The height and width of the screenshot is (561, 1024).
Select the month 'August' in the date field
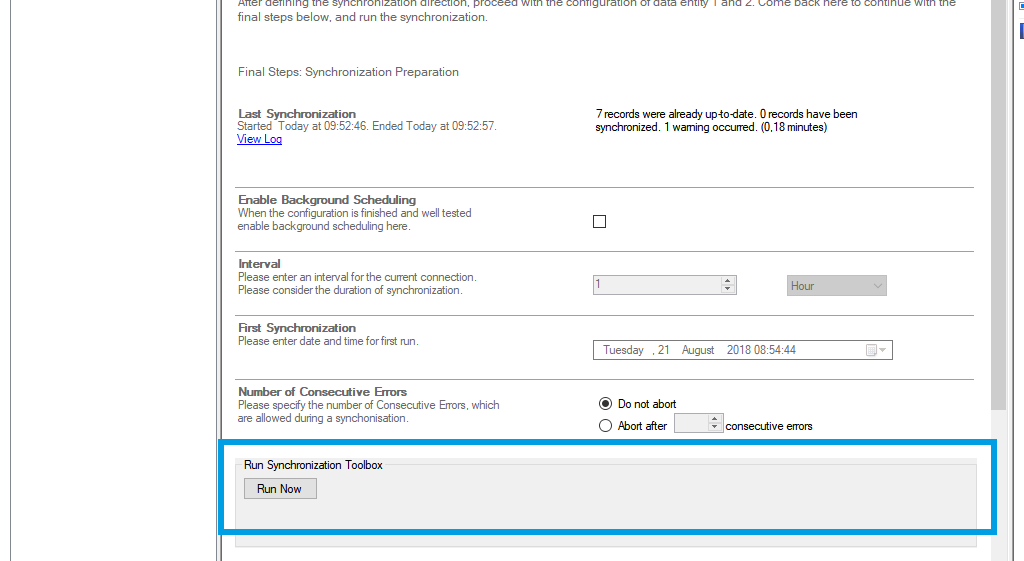pyautogui.click(x=698, y=350)
